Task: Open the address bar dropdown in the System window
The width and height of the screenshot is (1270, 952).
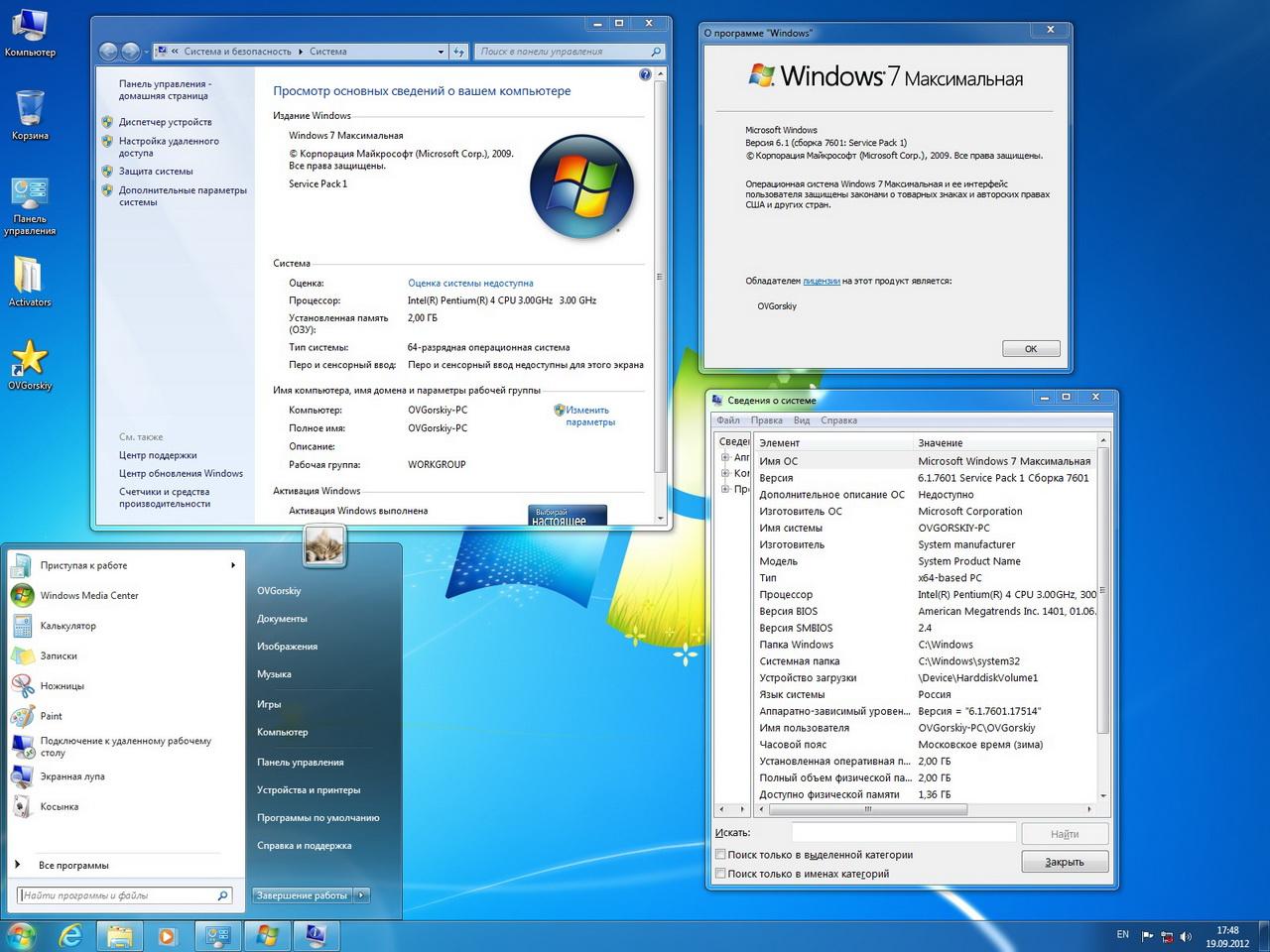Action: click(x=441, y=52)
